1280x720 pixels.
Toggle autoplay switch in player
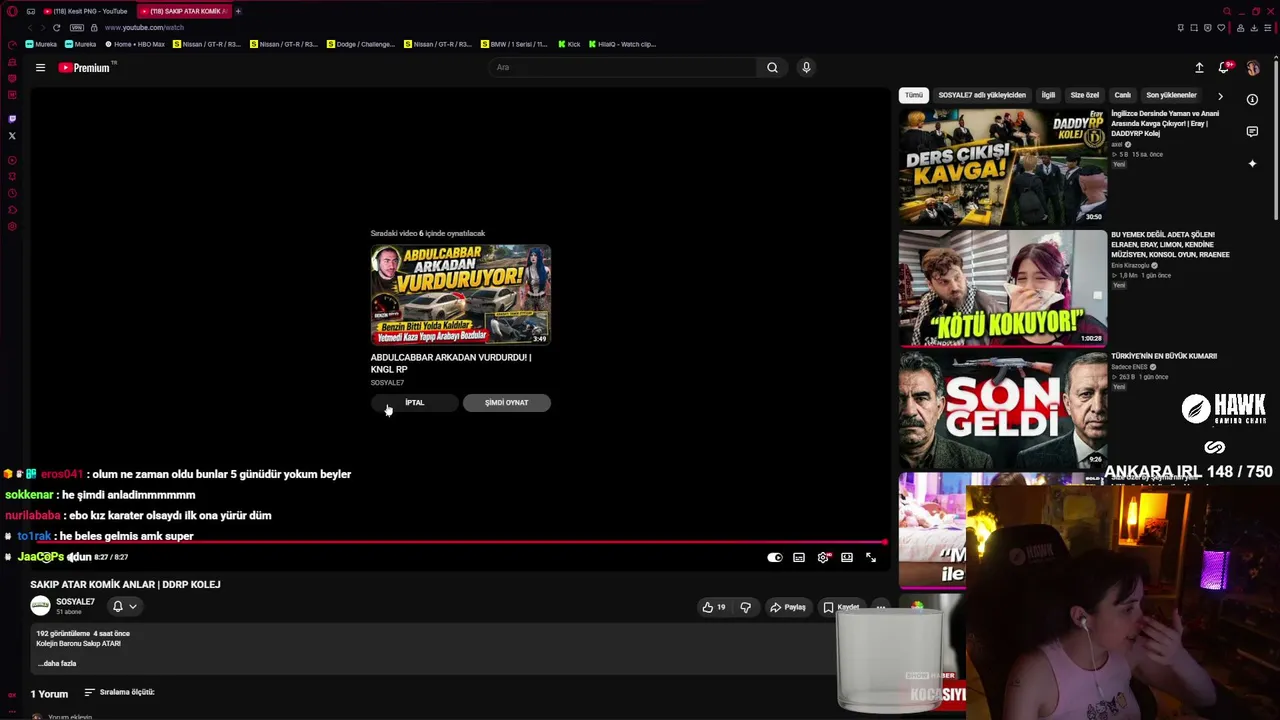coord(775,557)
